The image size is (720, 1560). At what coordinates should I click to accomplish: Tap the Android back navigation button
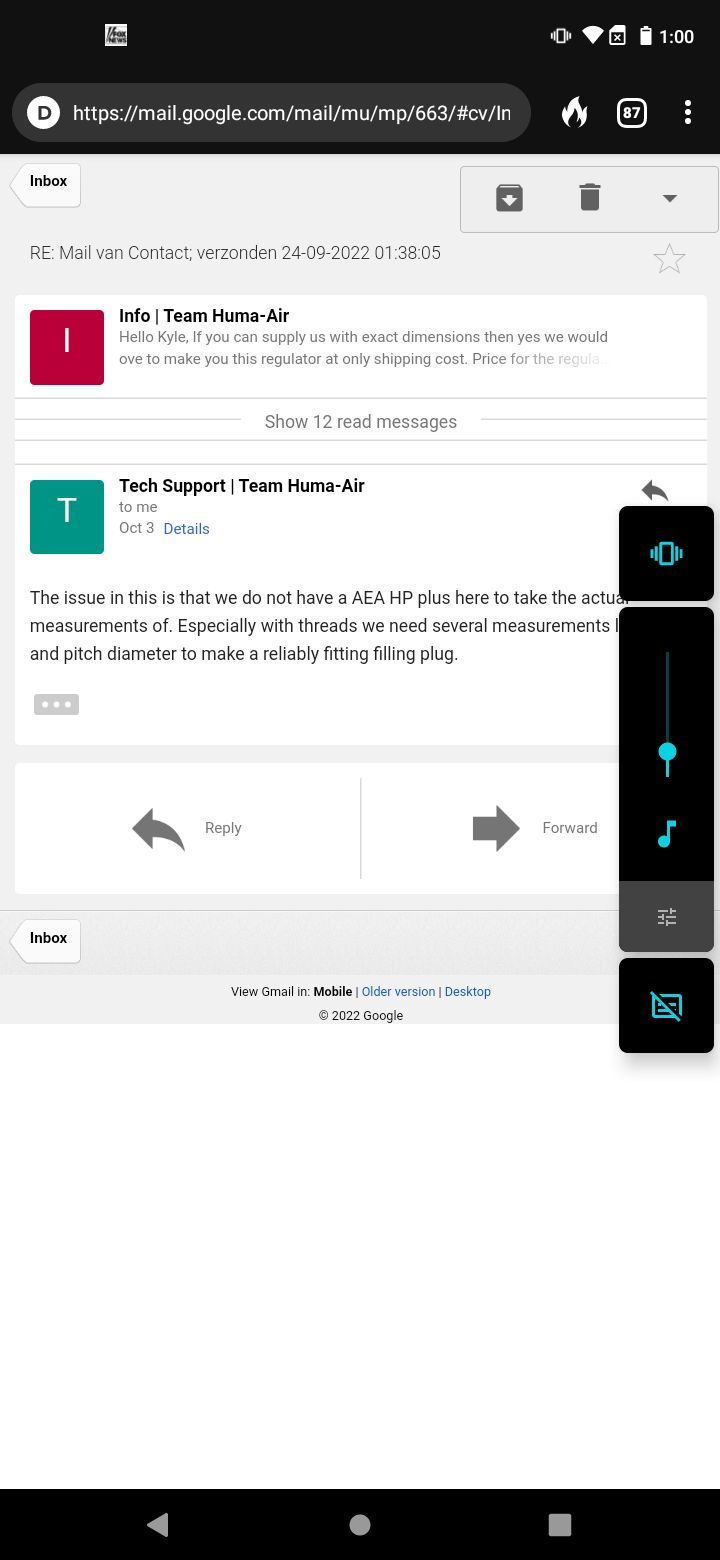pos(158,1524)
